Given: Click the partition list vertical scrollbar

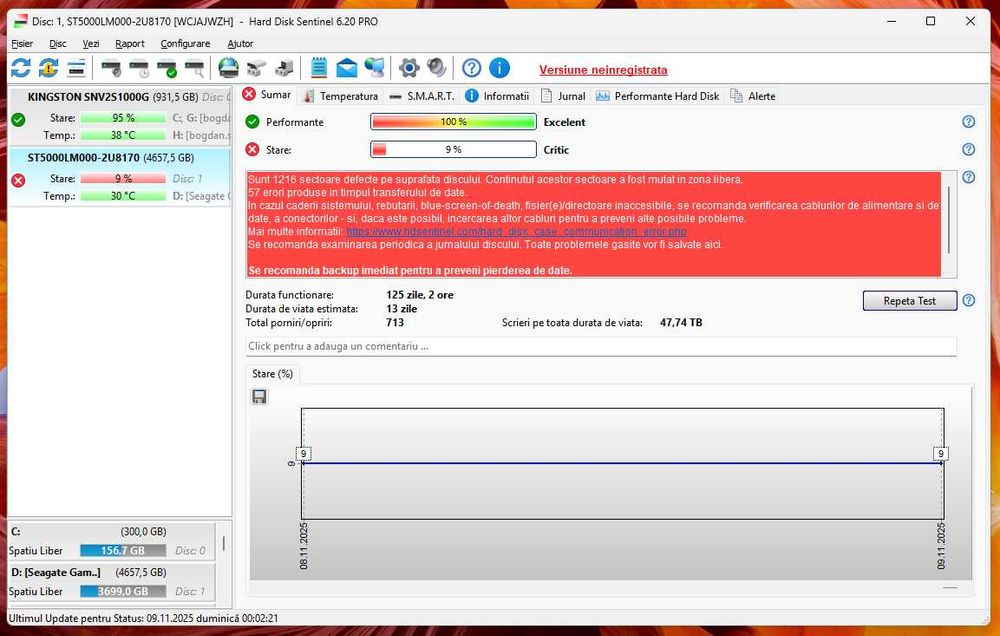Looking at the screenshot, I should [x=223, y=544].
